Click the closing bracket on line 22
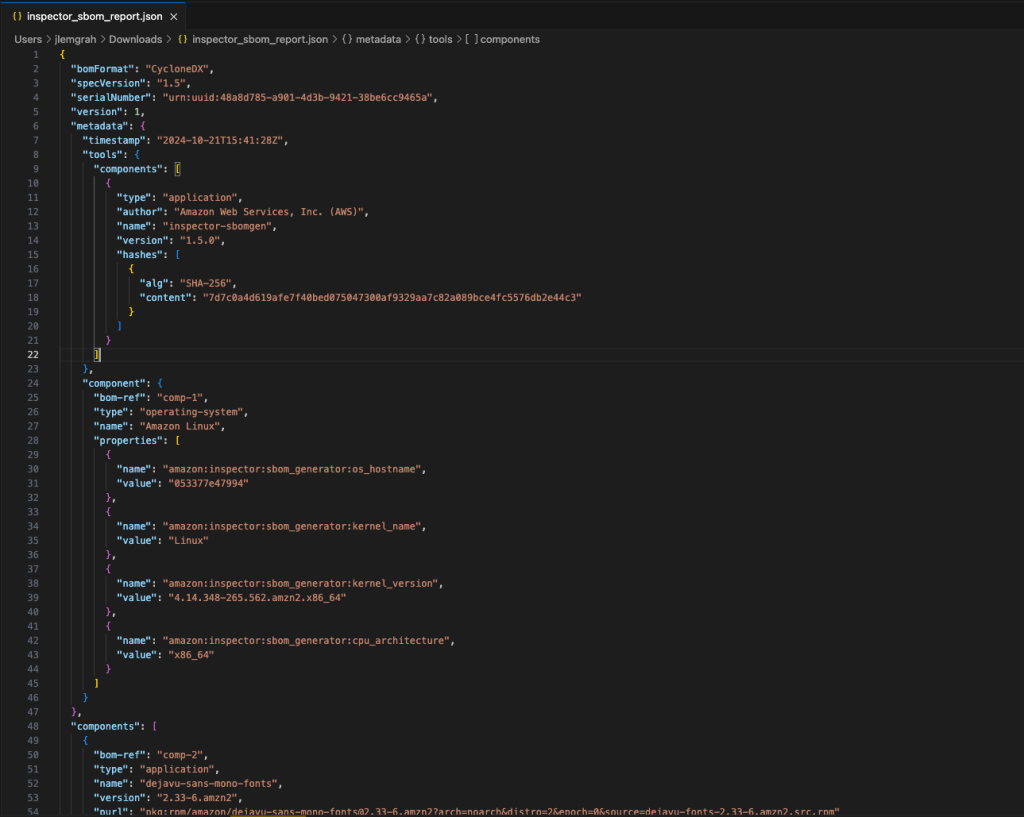This screenshot has height=817, width=1024. (x=97, y=355)
